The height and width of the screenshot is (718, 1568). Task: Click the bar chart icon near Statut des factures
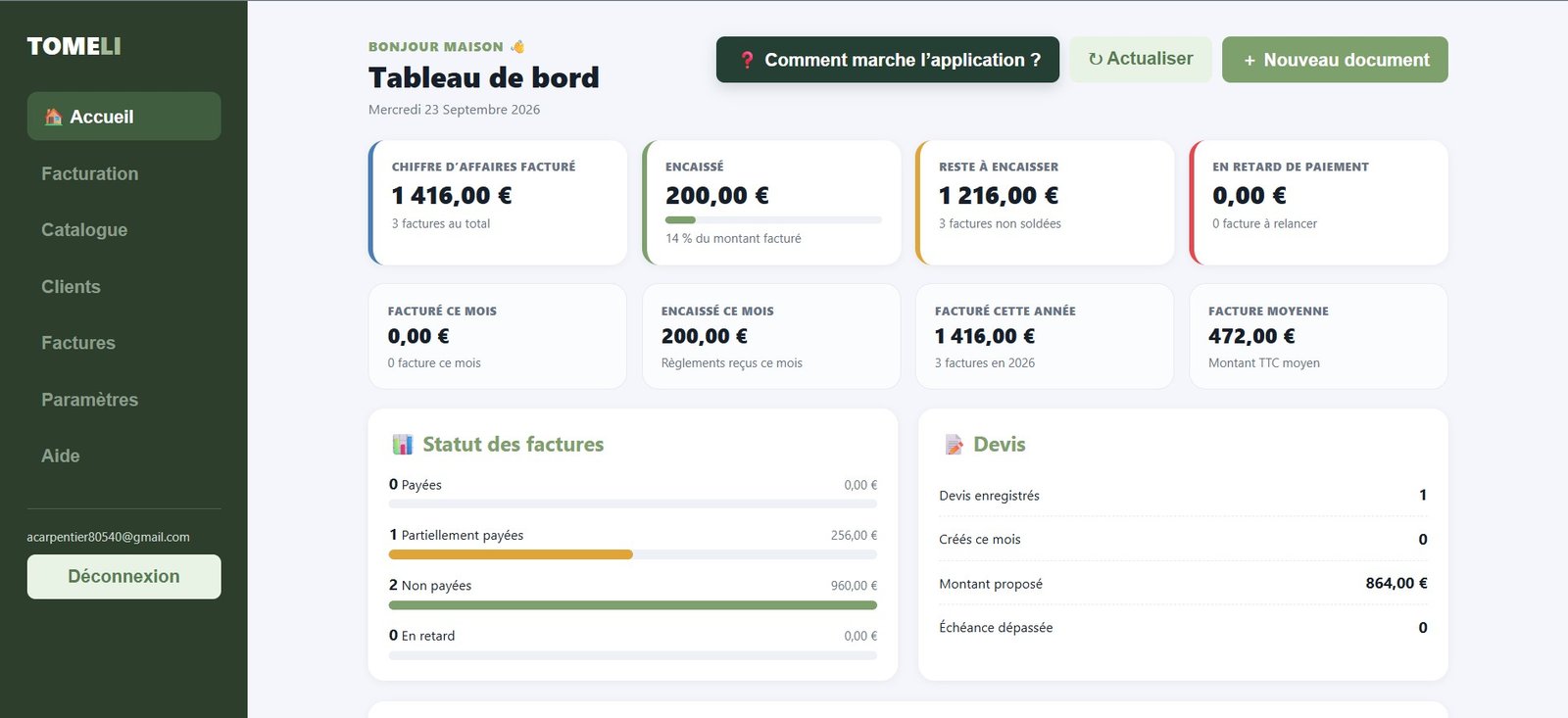point(402,445)
